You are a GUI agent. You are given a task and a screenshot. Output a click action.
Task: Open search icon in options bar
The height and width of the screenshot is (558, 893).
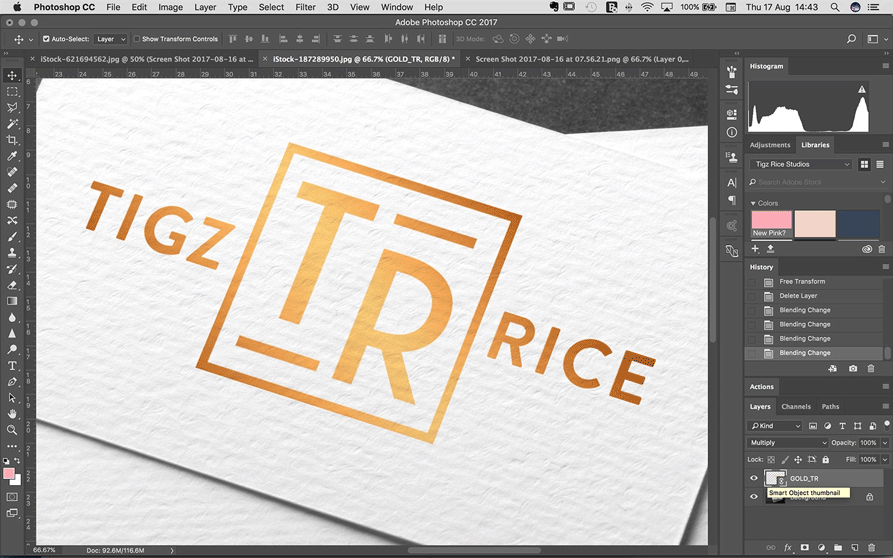[851, 39]
